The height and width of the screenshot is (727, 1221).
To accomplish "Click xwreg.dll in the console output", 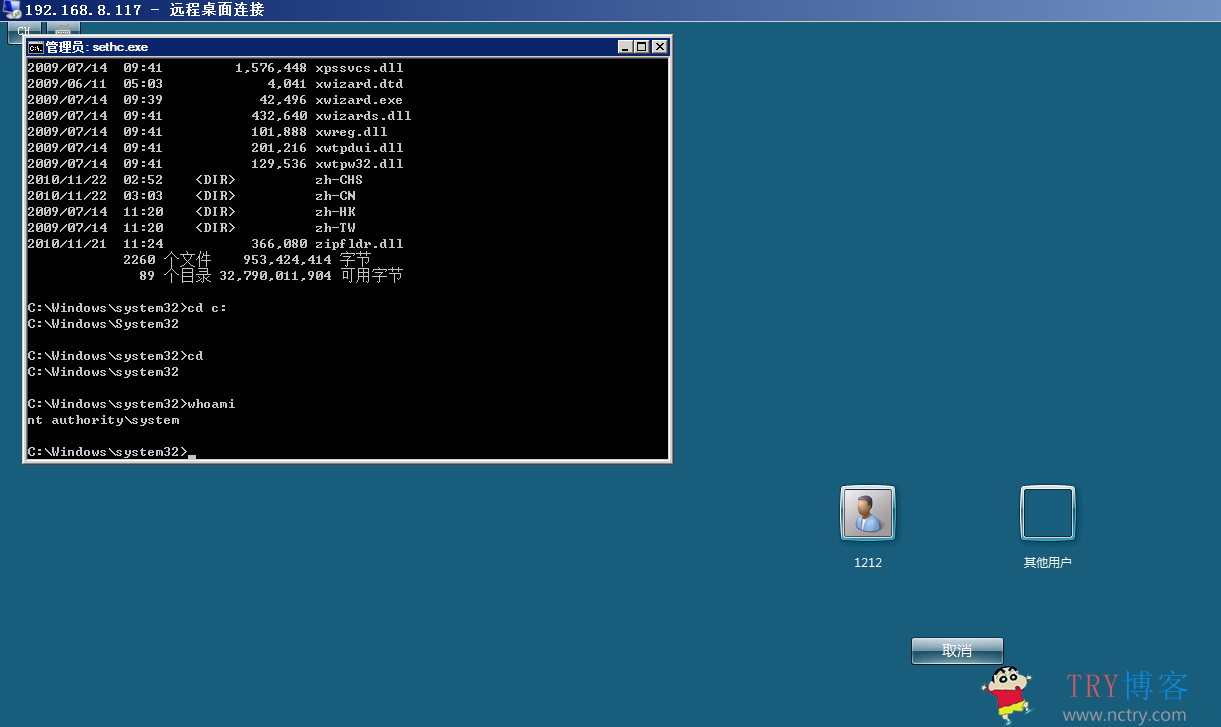I will tap(351, 132).
